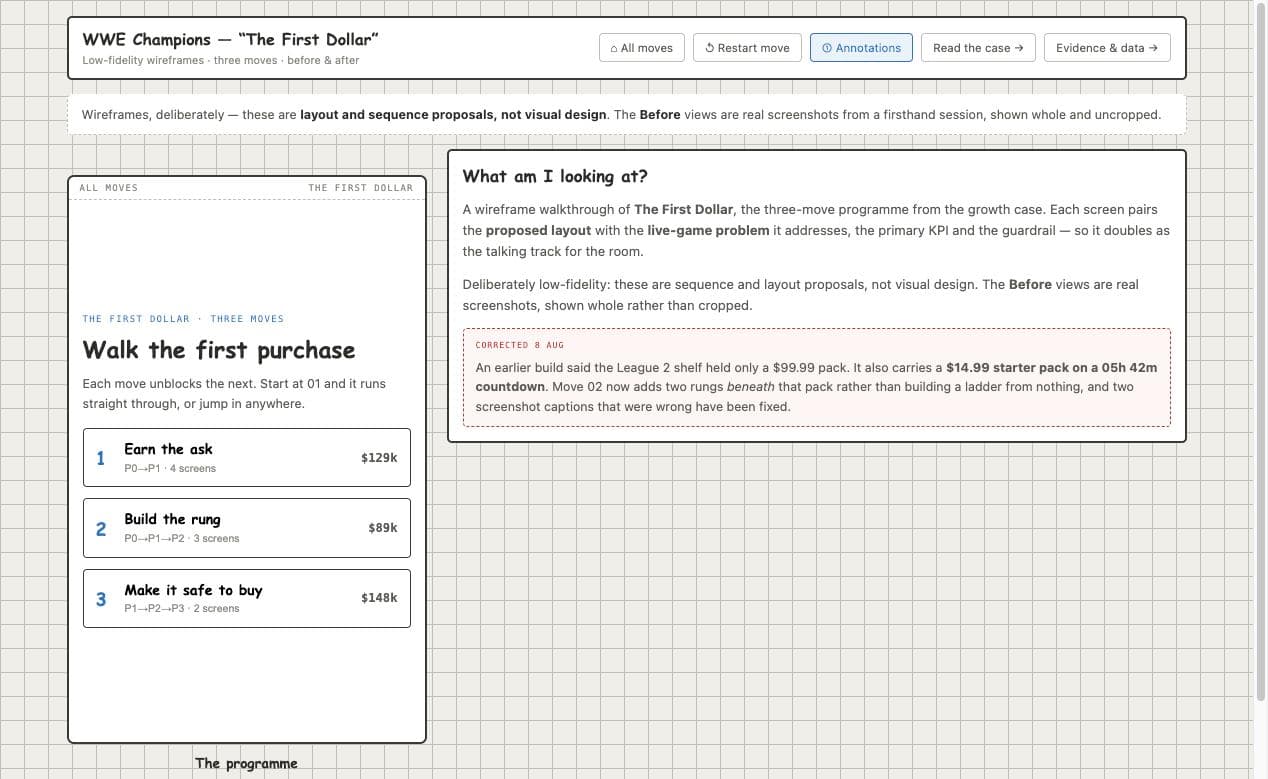The width and height of the screenshot is (1268, 779).
Task: Open the Read the case link
Action: [978, 48]
